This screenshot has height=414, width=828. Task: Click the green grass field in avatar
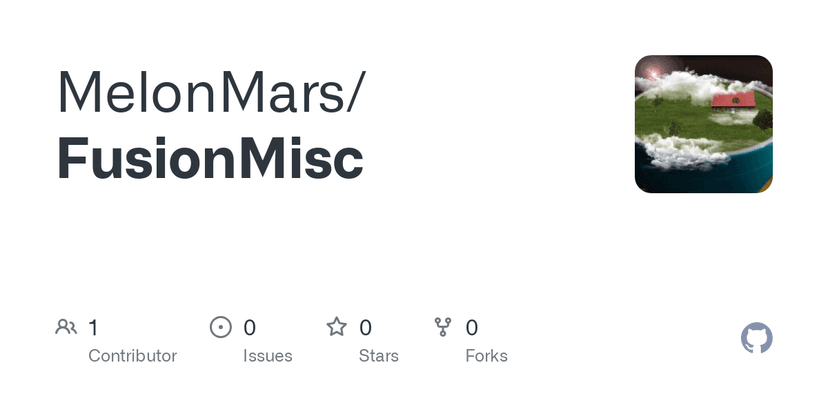pyautogui.click(x=690, y=118)
